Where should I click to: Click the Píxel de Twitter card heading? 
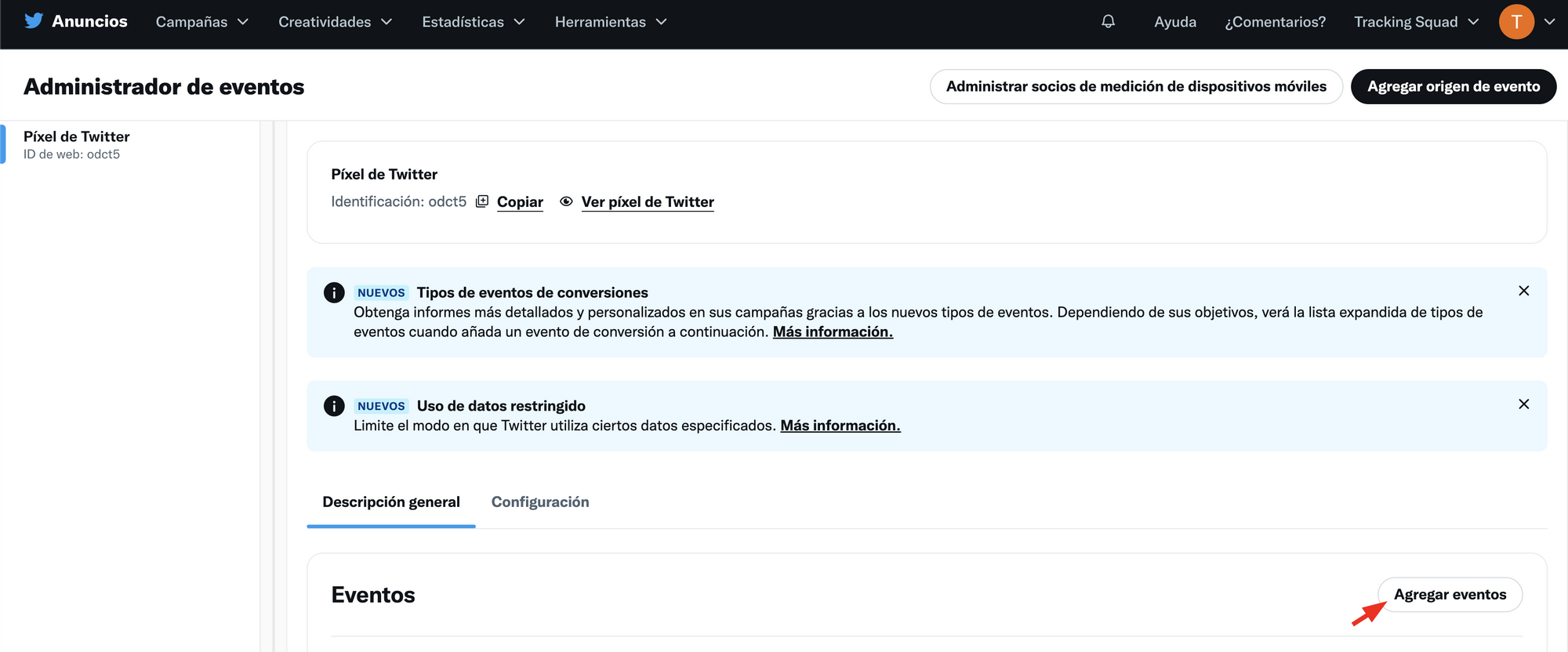384,174
